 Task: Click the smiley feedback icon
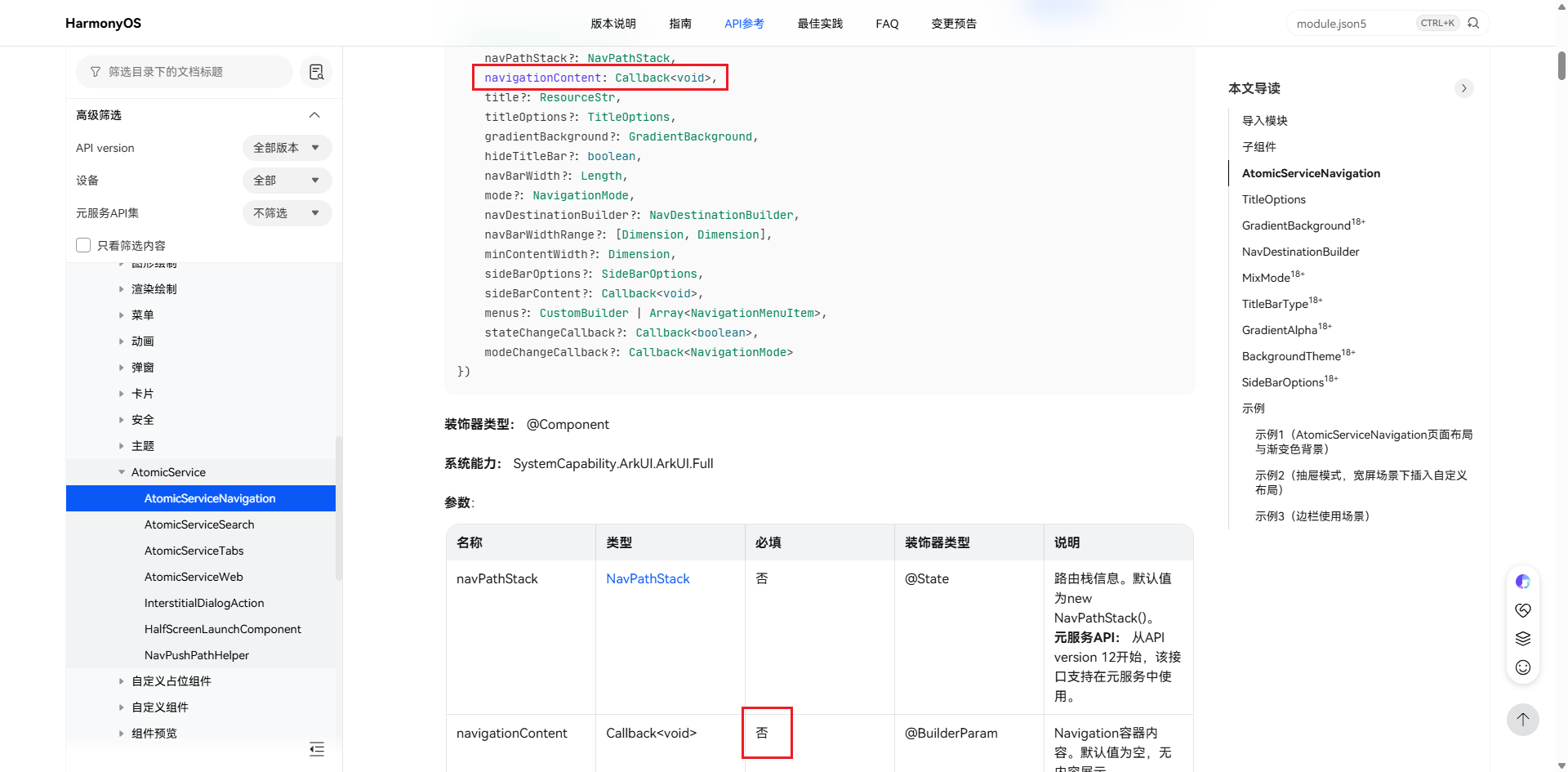1523,667
